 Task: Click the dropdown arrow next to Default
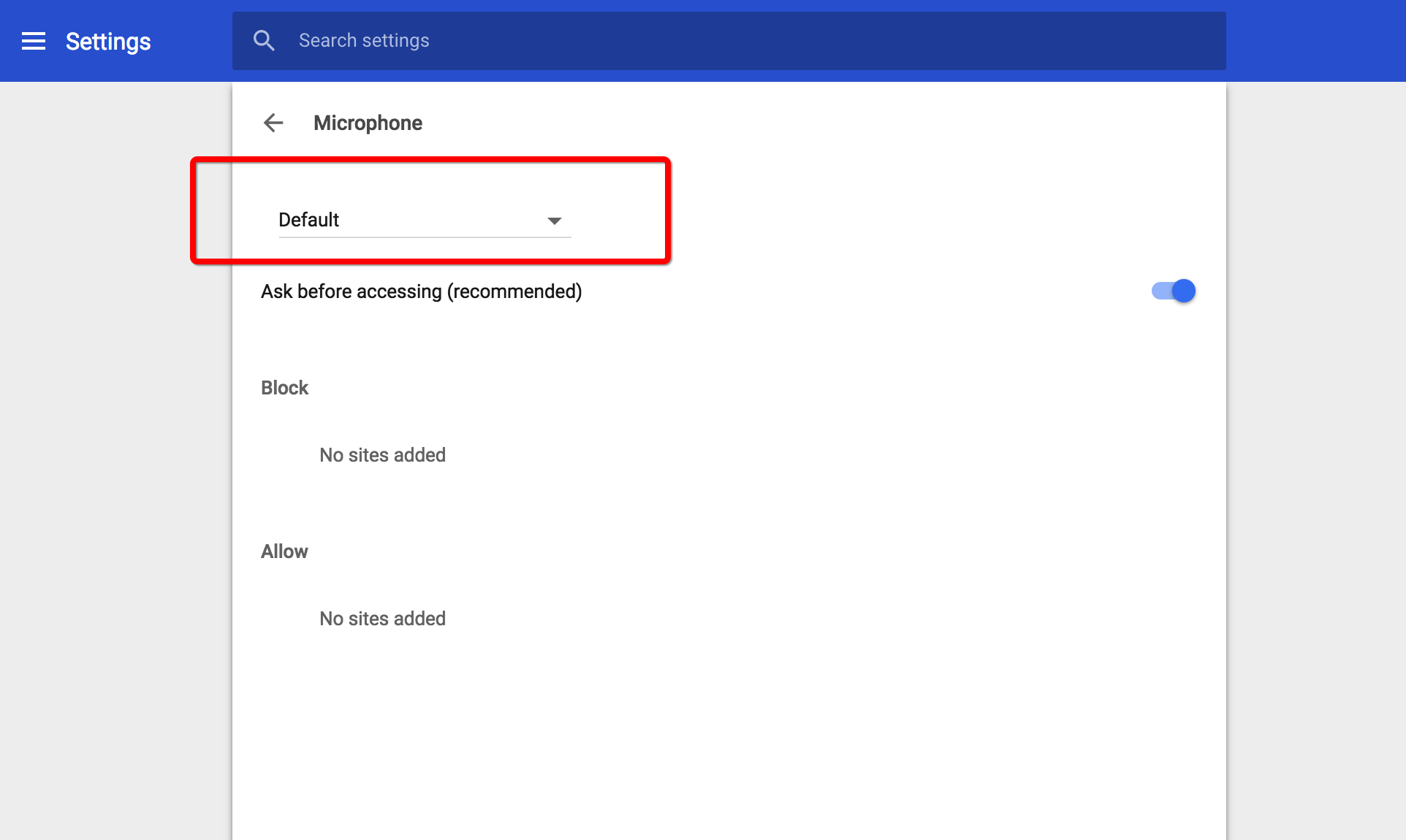pyautogui.click(x=555, y=220)
